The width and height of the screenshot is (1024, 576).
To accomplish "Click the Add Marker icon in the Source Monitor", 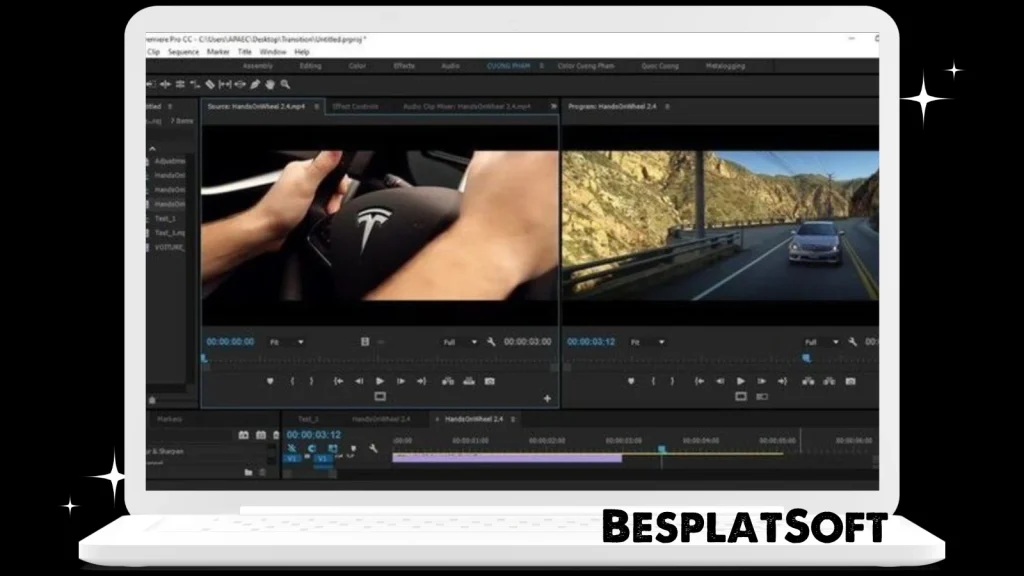I will click(x=269, y=382).
